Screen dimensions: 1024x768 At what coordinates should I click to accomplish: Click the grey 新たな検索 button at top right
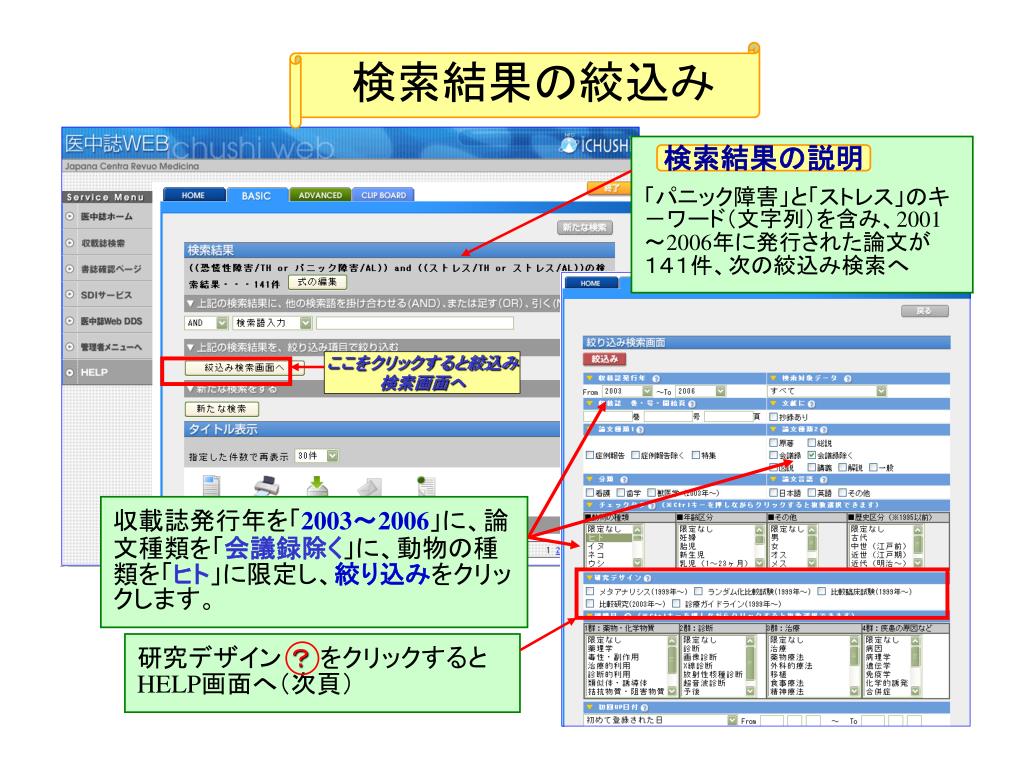coord(584,227)
